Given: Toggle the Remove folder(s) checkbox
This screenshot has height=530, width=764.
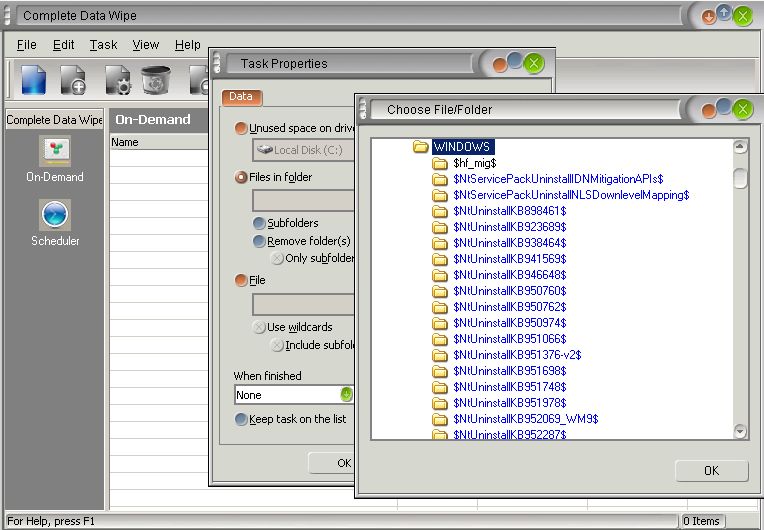Looking at the screenshot, I should point(259,241).
